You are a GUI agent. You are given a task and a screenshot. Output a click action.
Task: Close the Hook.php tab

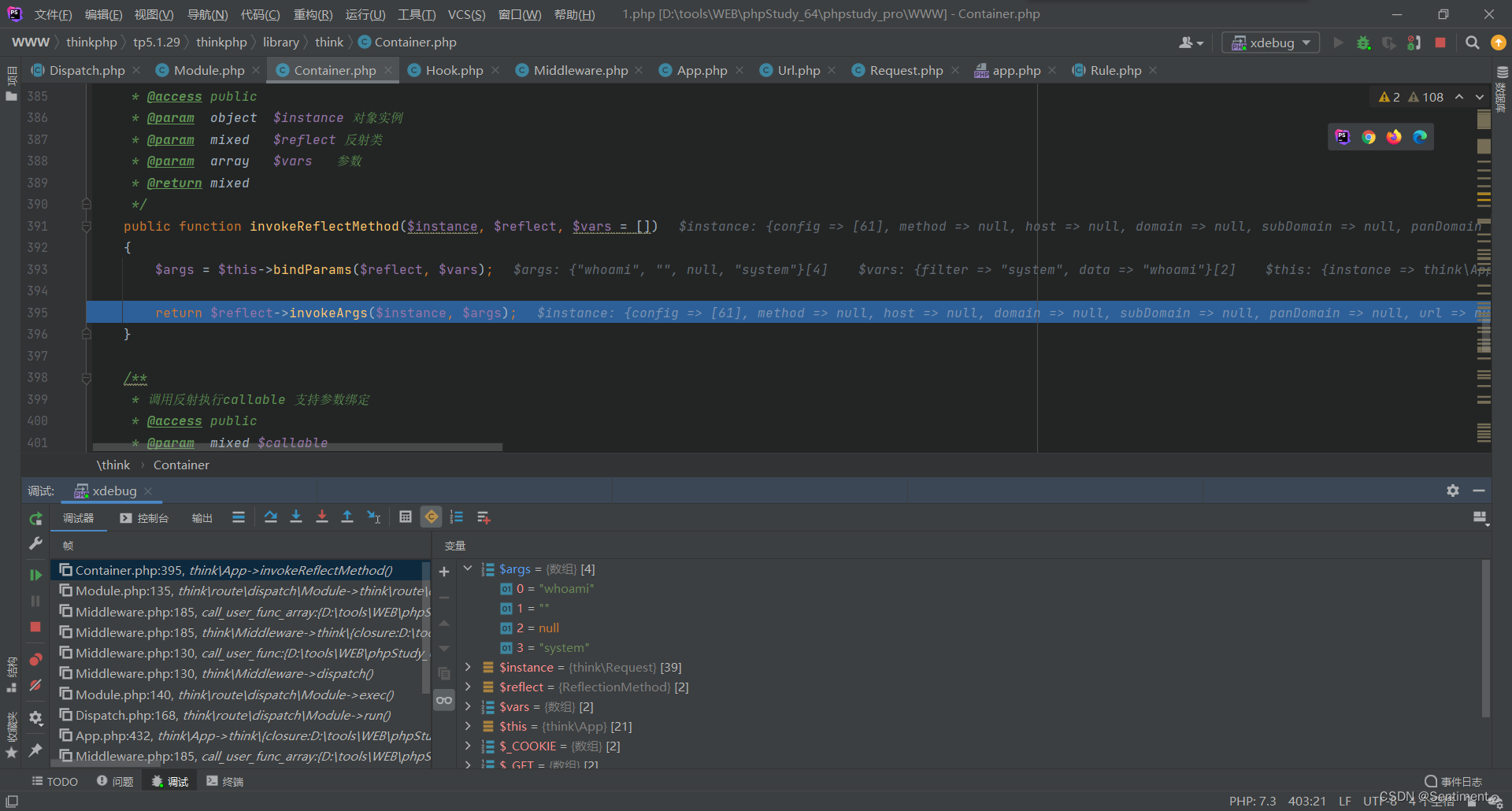[x=495, y=70]
